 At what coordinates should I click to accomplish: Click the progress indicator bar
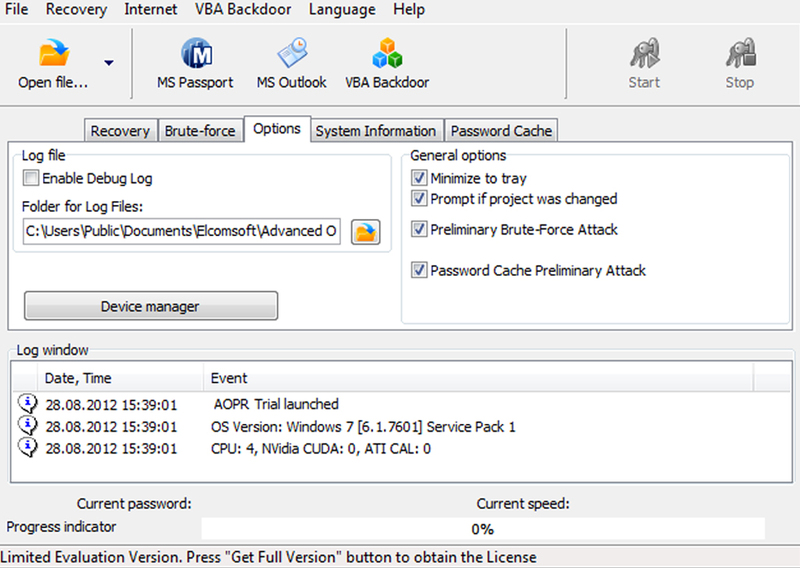(483, 529)
